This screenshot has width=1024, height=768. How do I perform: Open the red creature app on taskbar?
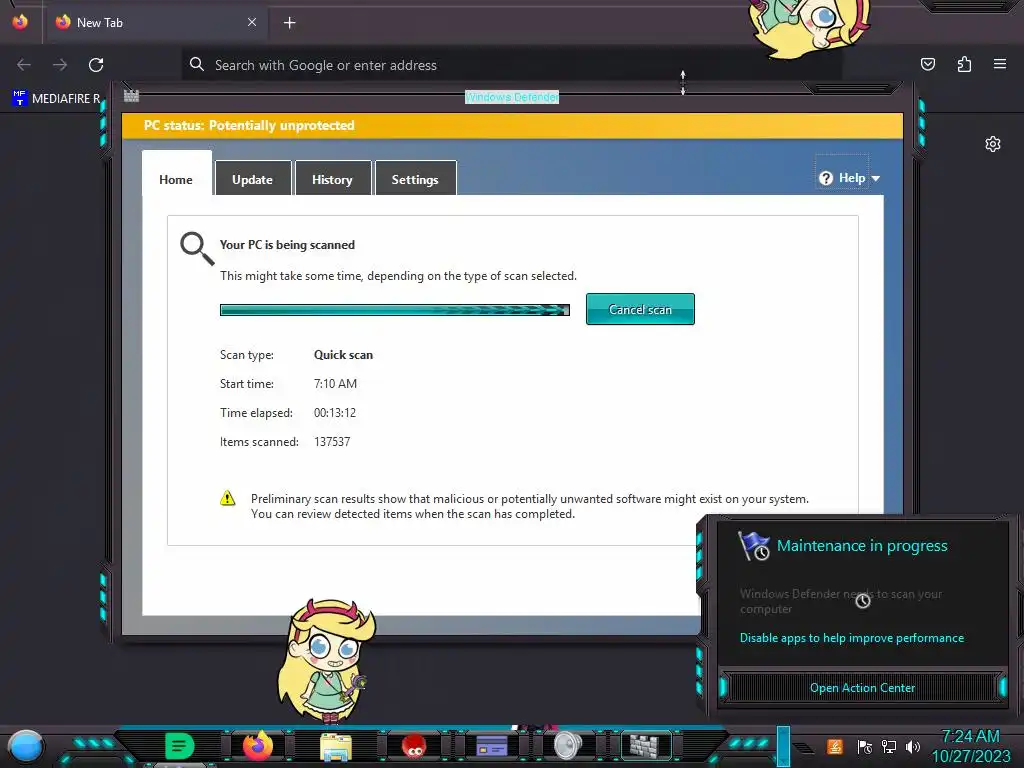(x=413, y=746)
